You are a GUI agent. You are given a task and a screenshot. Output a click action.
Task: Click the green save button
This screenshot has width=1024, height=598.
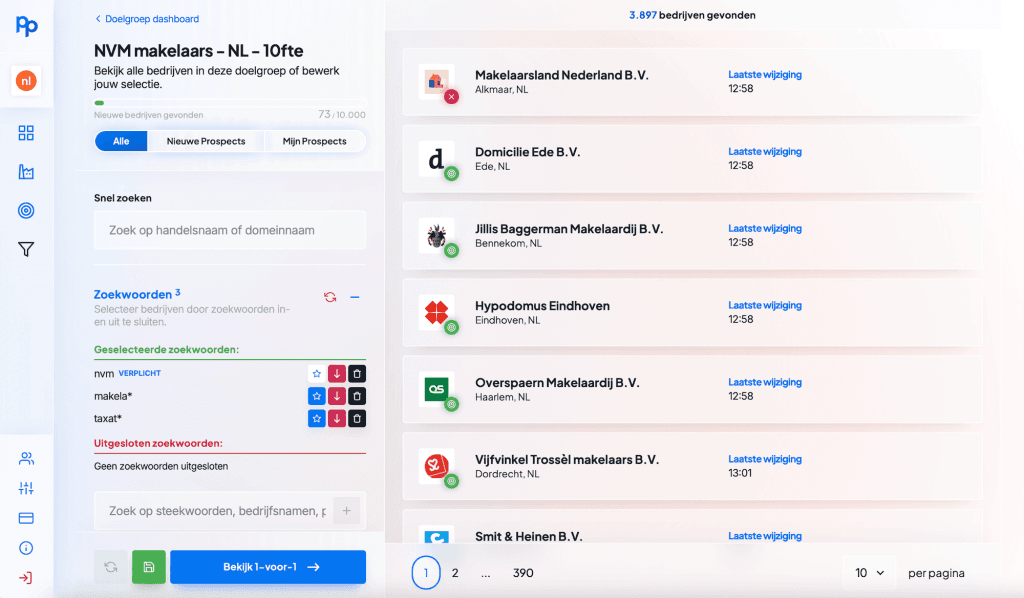point(148,567)
